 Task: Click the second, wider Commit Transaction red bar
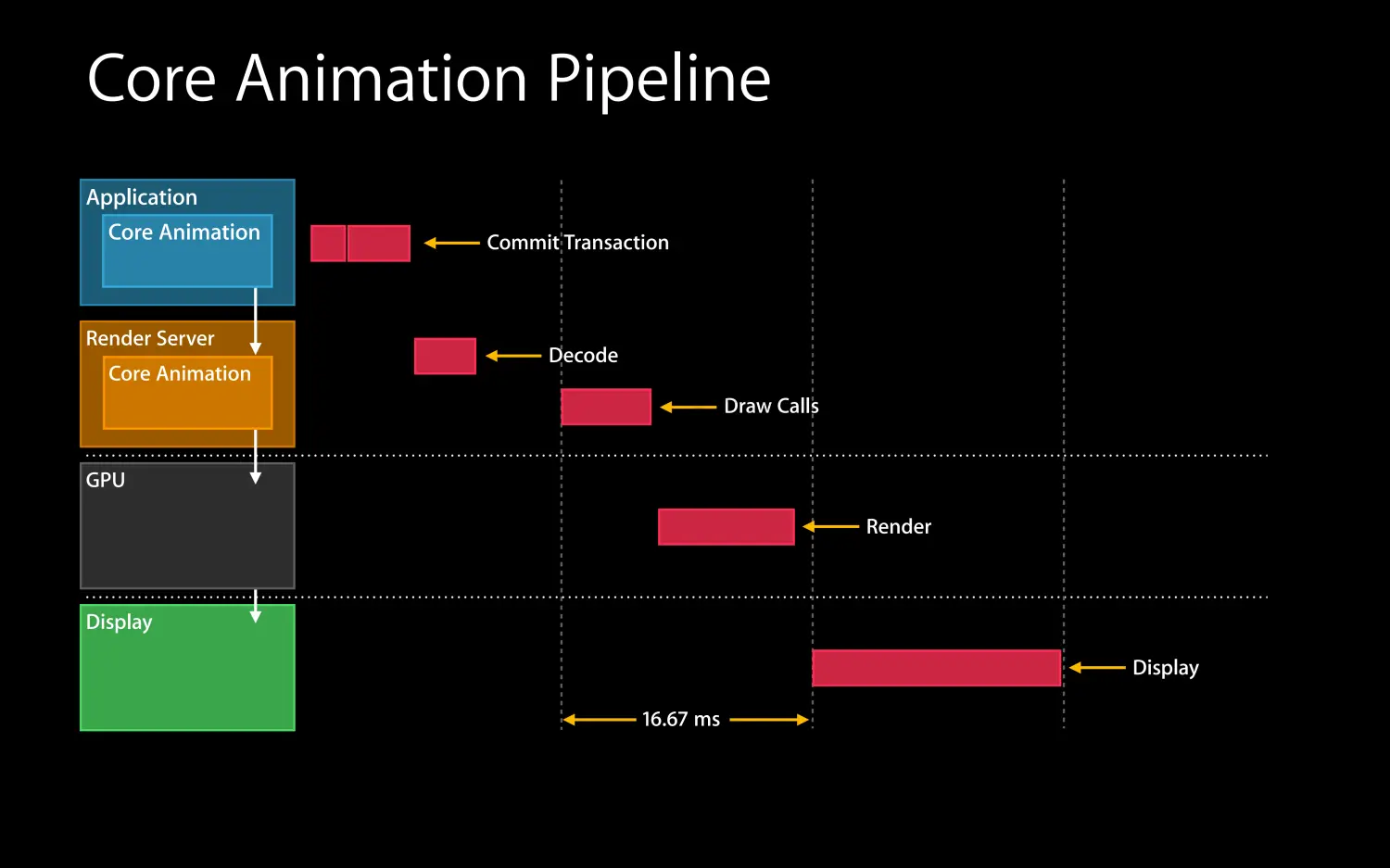pyautogui.click(x=379, y=244)
